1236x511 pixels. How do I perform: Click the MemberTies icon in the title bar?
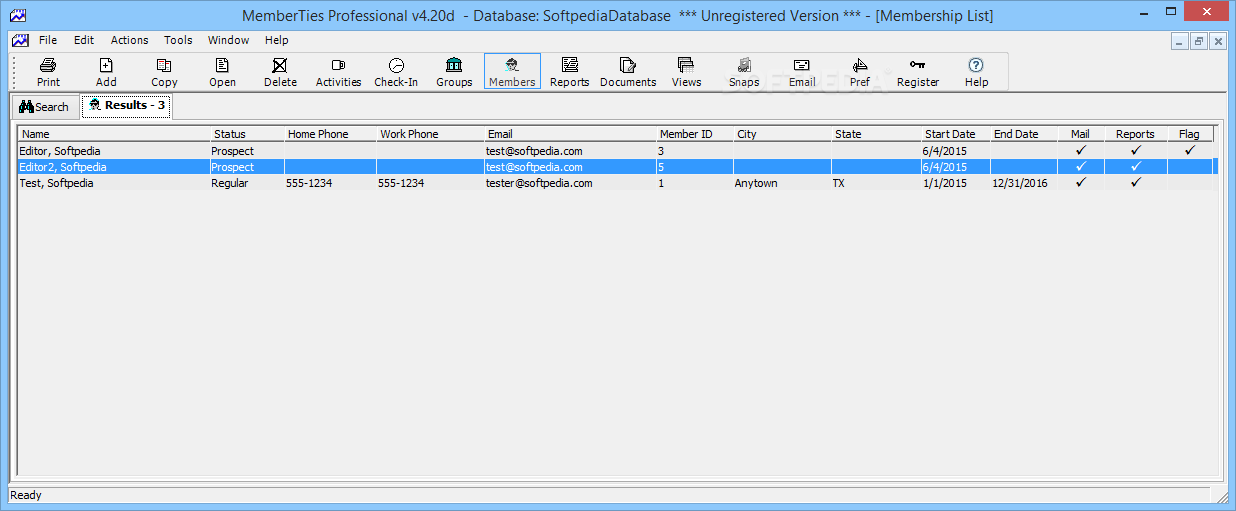tap(17, 16)
